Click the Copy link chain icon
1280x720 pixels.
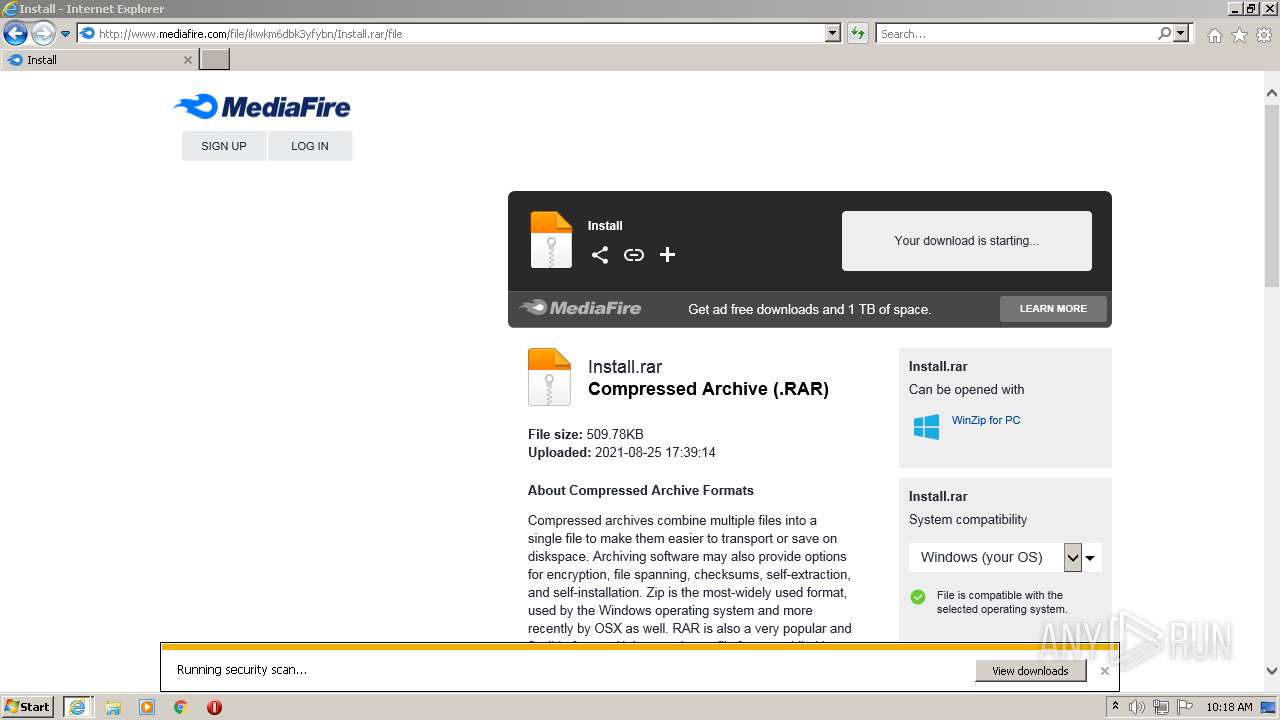click(634, 255)
